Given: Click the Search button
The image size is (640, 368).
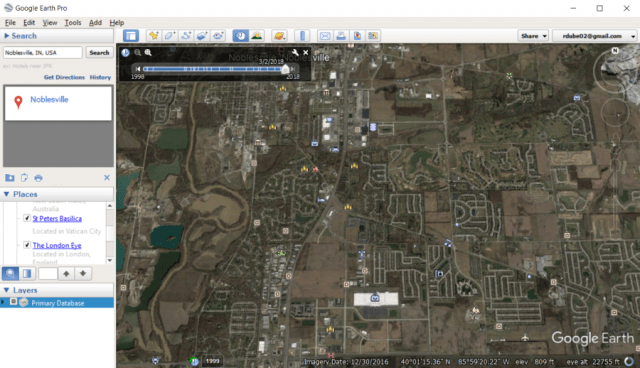Looking at the screenshot, I should (99, 53).
